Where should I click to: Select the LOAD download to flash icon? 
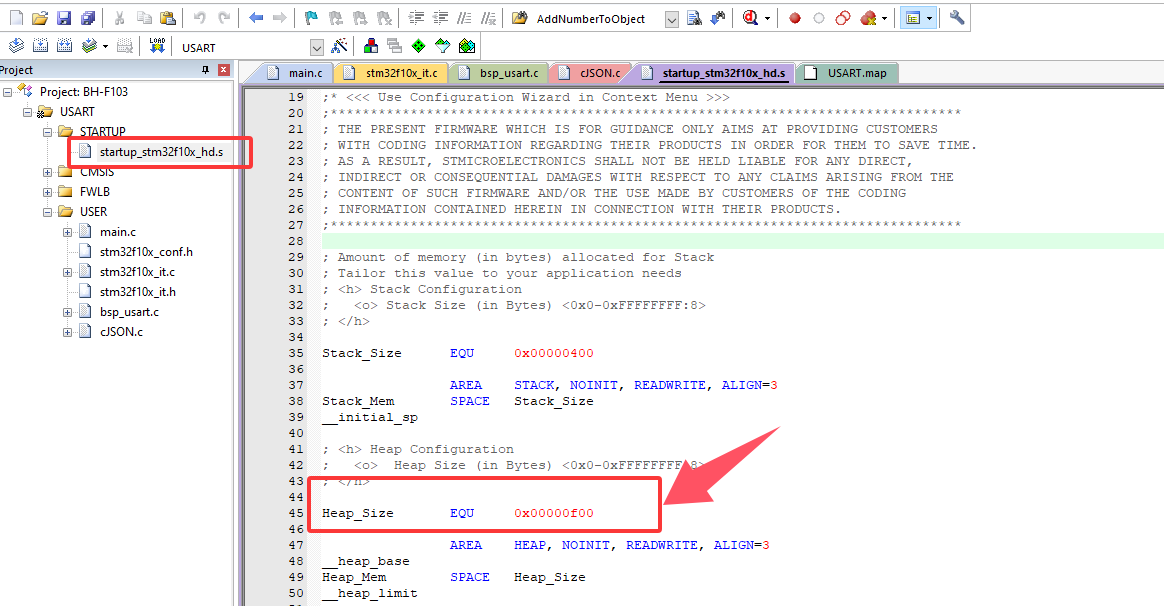pos(158,45)
